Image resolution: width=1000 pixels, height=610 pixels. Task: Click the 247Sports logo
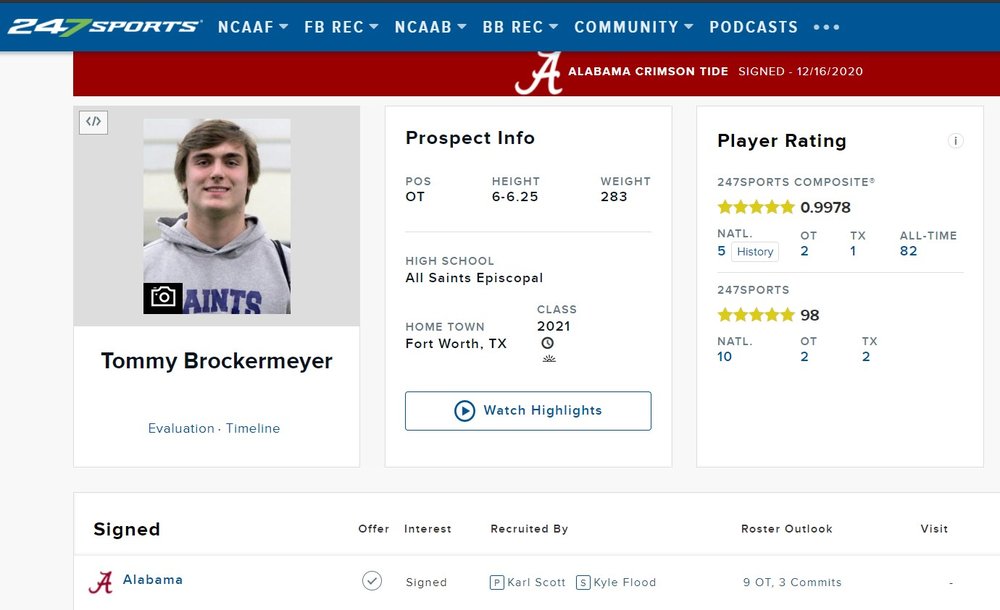104,26
